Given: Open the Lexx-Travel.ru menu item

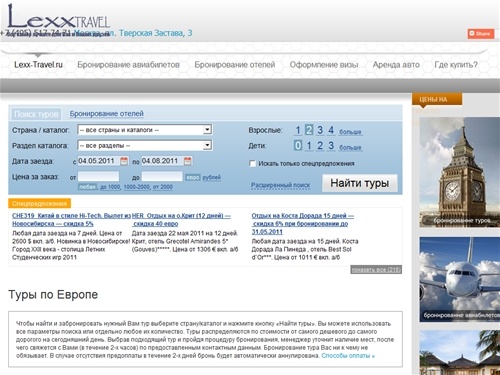Looking at the screenshot, I should pos(38,65).
